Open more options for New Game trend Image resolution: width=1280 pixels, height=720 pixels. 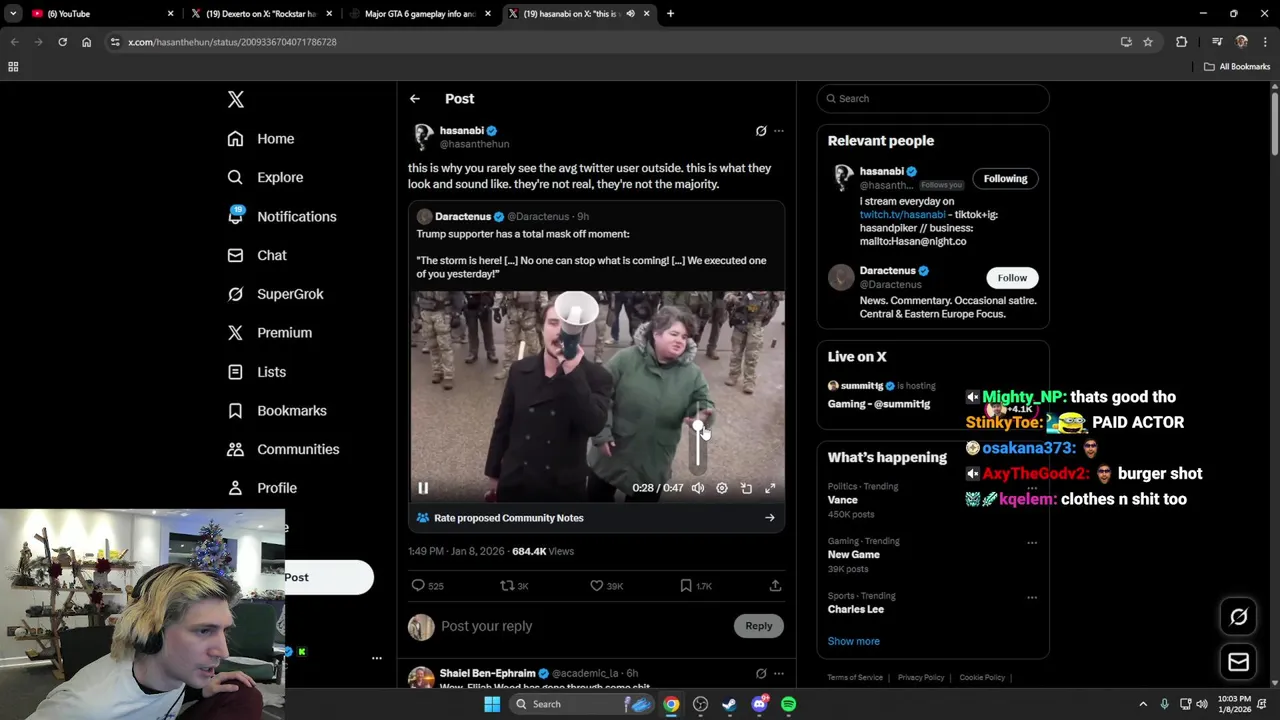tap(1032, 543)
